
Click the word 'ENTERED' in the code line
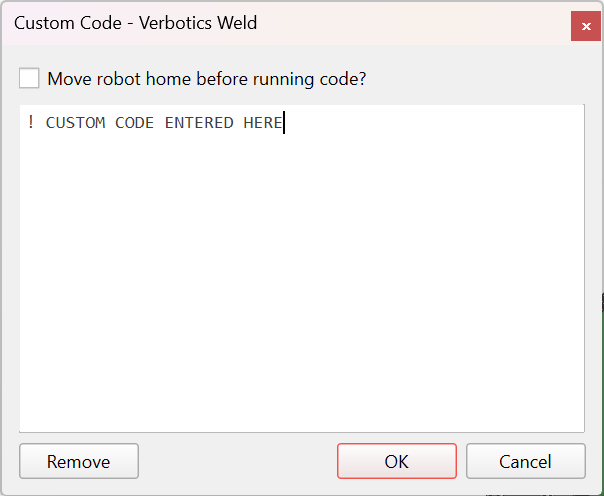point(199,123)
